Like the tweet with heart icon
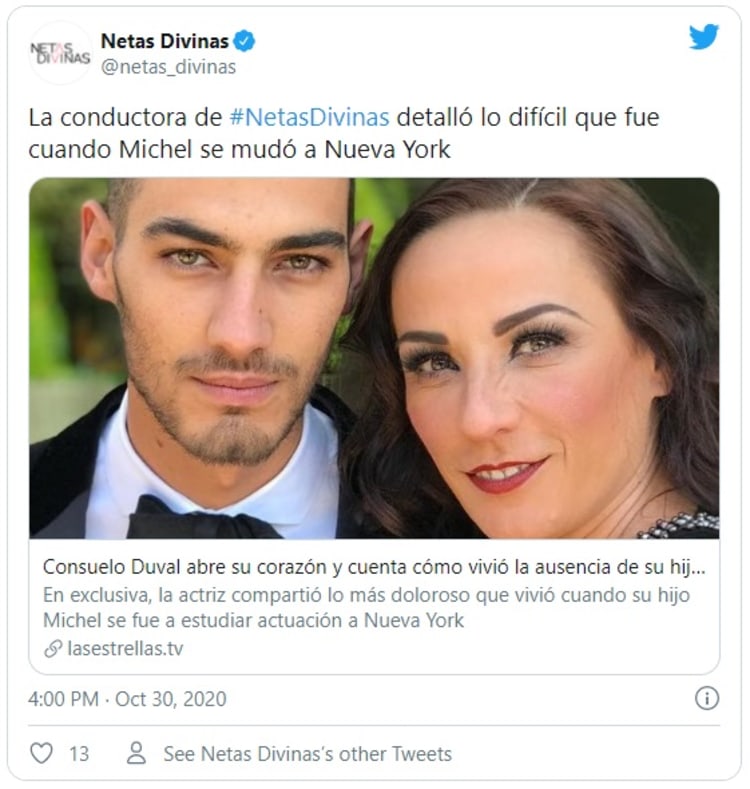The width and height of the screenshot is (750, 789). [41, 753]
